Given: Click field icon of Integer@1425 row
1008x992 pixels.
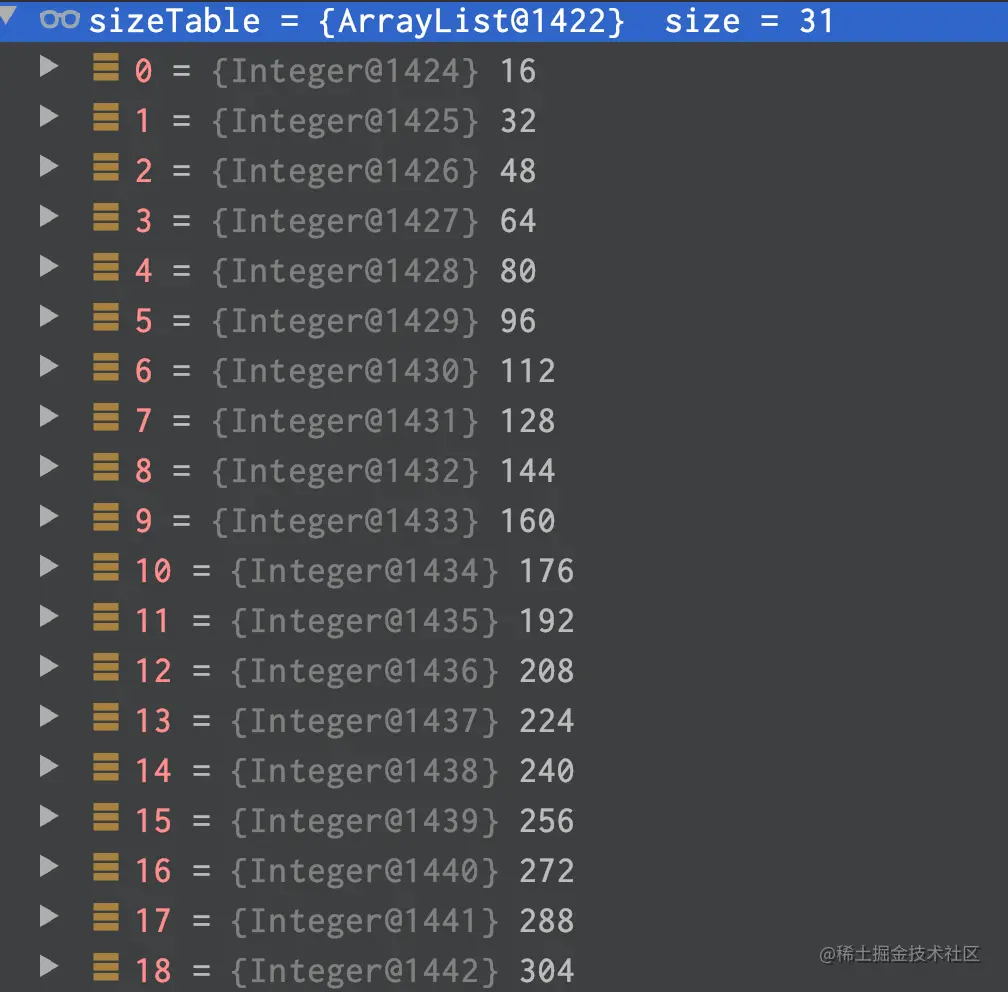Looking at the screenshot, I should 106,117.
